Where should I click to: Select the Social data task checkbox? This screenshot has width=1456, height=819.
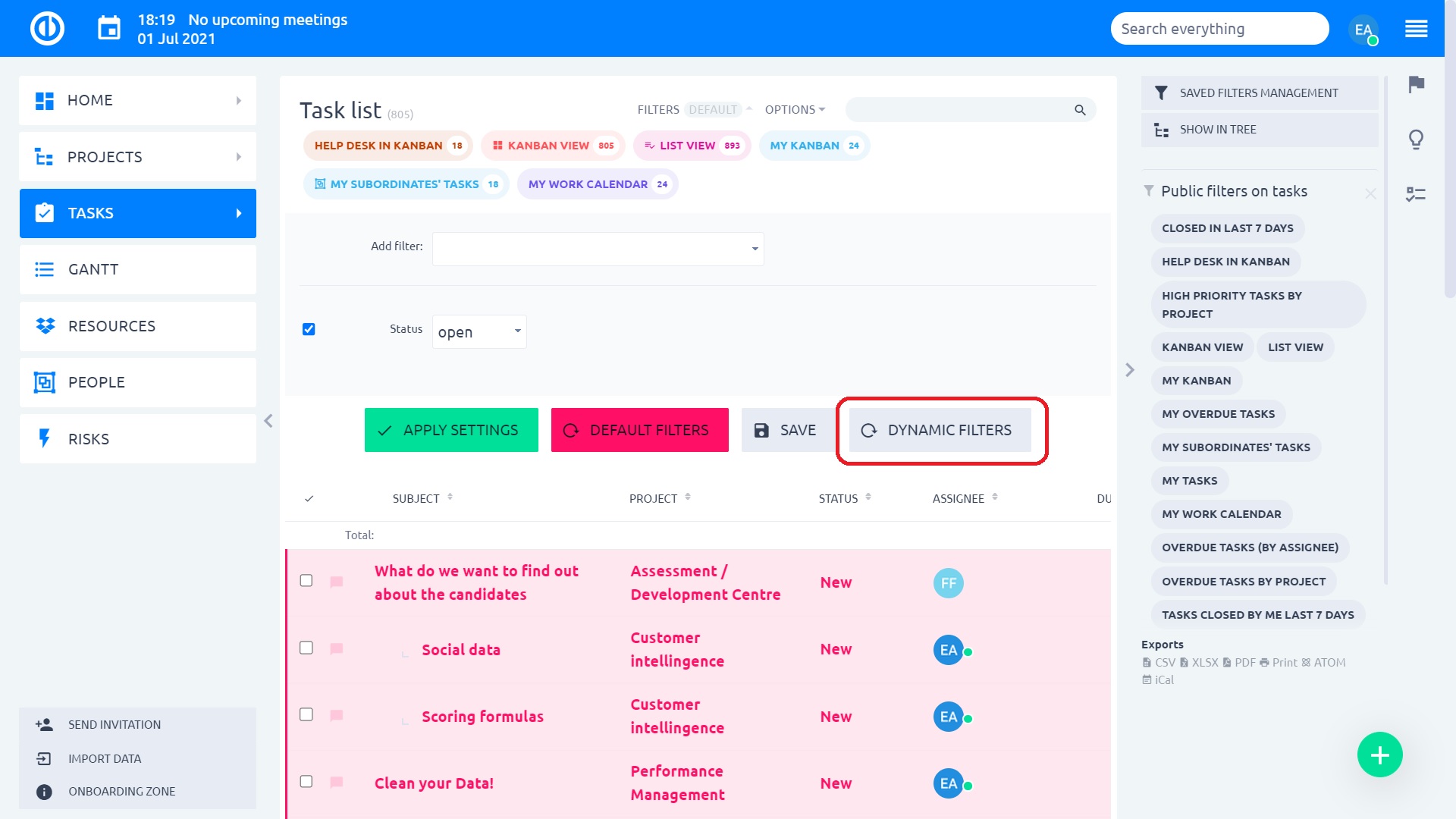(306, 648)
